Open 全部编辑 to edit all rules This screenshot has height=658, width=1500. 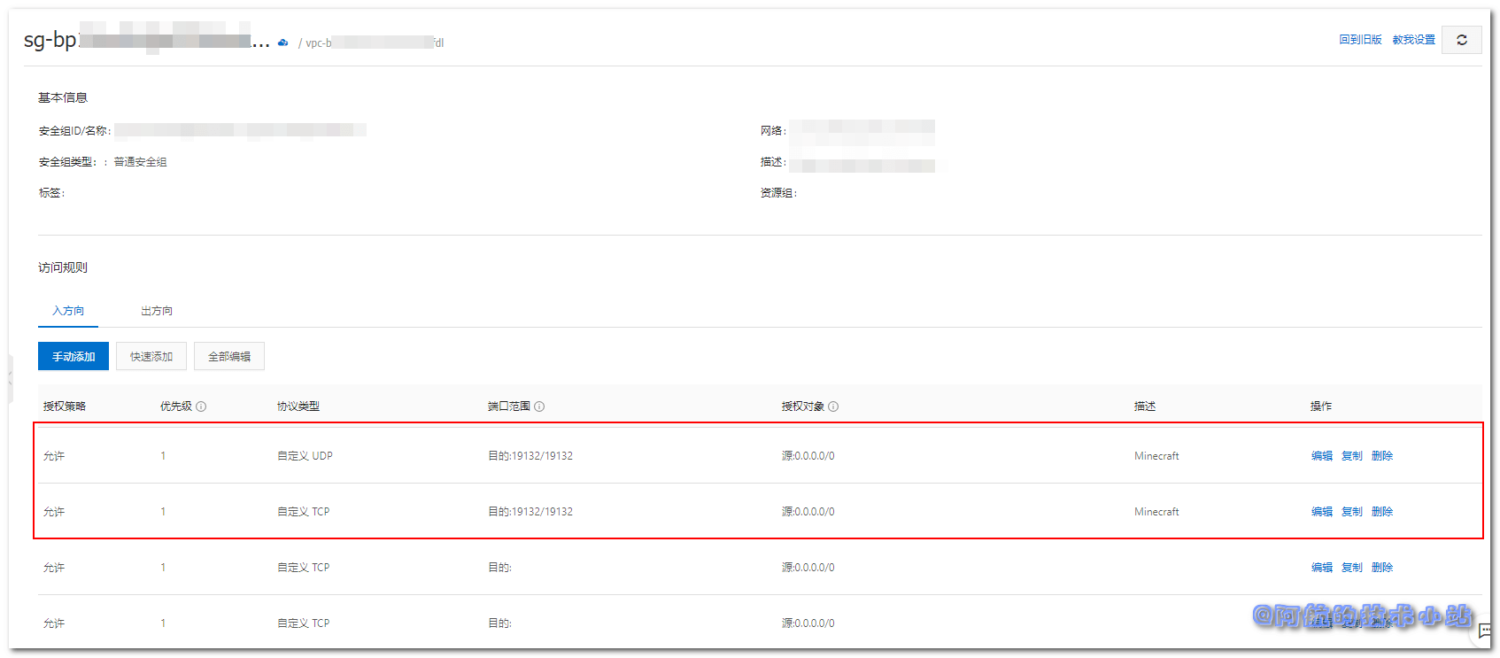point(229,356)
